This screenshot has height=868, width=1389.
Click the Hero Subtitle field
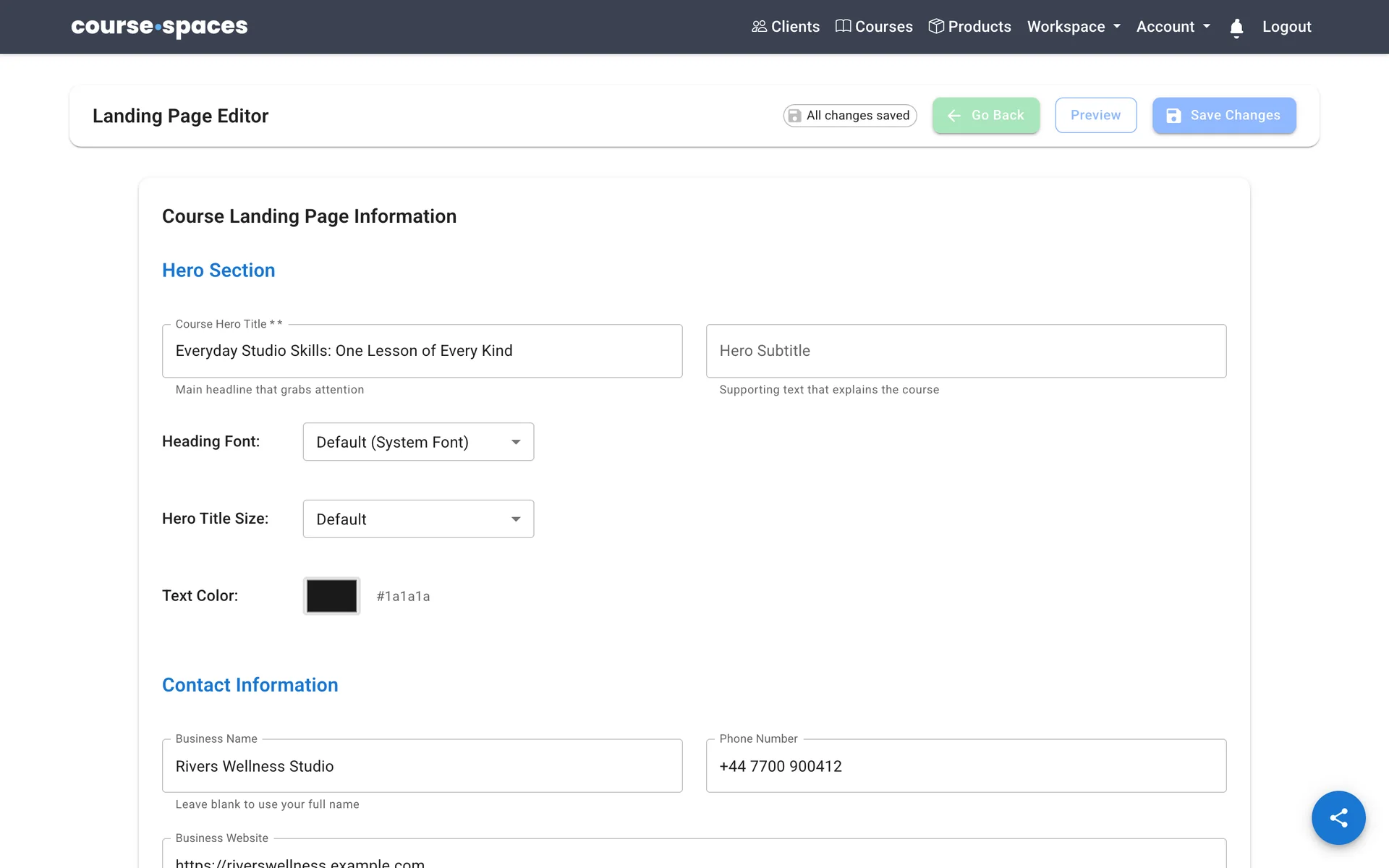(x=966, y=351)
